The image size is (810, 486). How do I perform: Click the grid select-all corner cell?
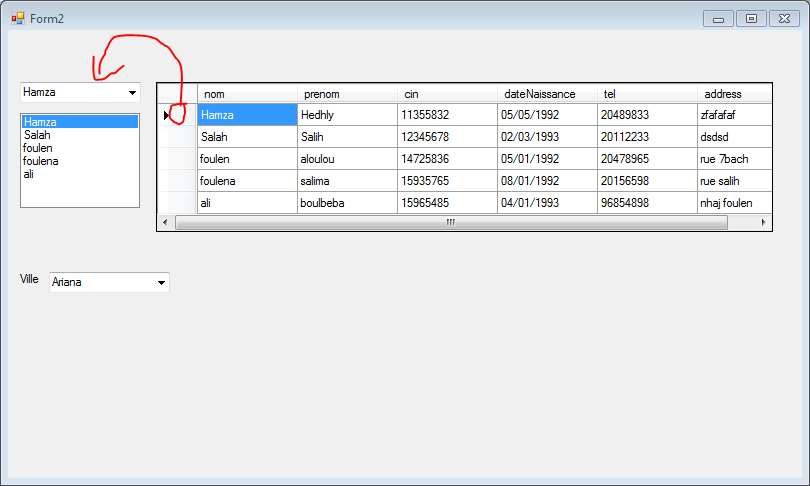pos(177,94)
